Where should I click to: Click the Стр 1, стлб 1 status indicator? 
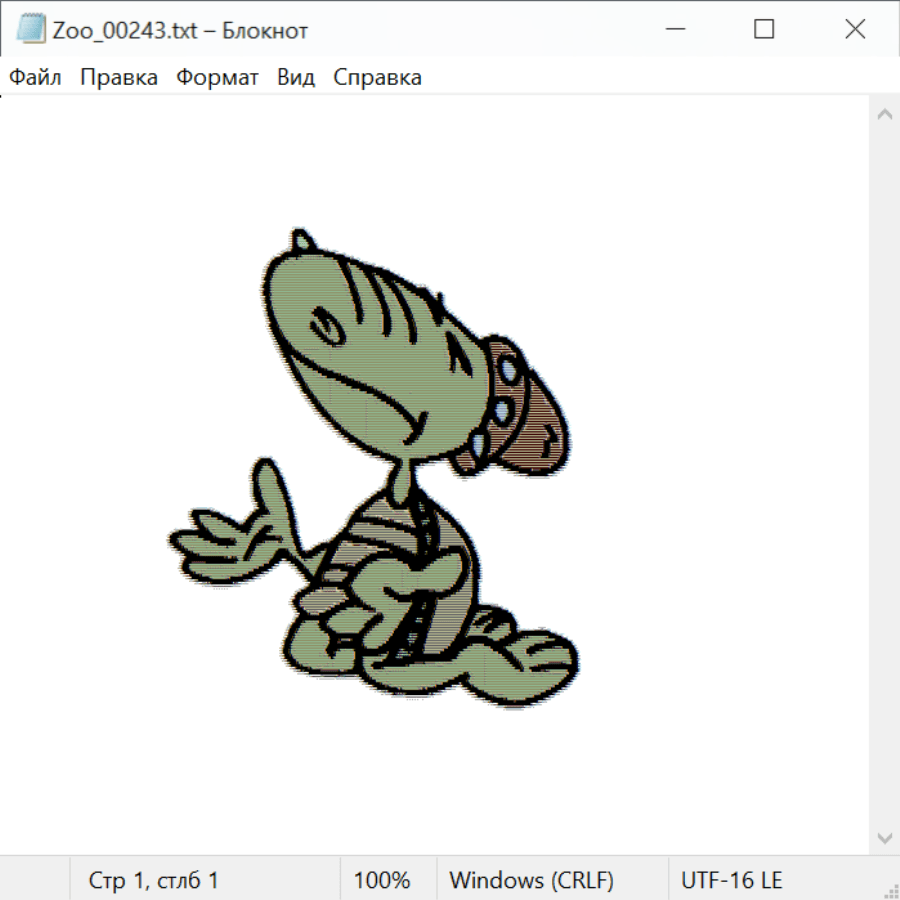(154, 880)
